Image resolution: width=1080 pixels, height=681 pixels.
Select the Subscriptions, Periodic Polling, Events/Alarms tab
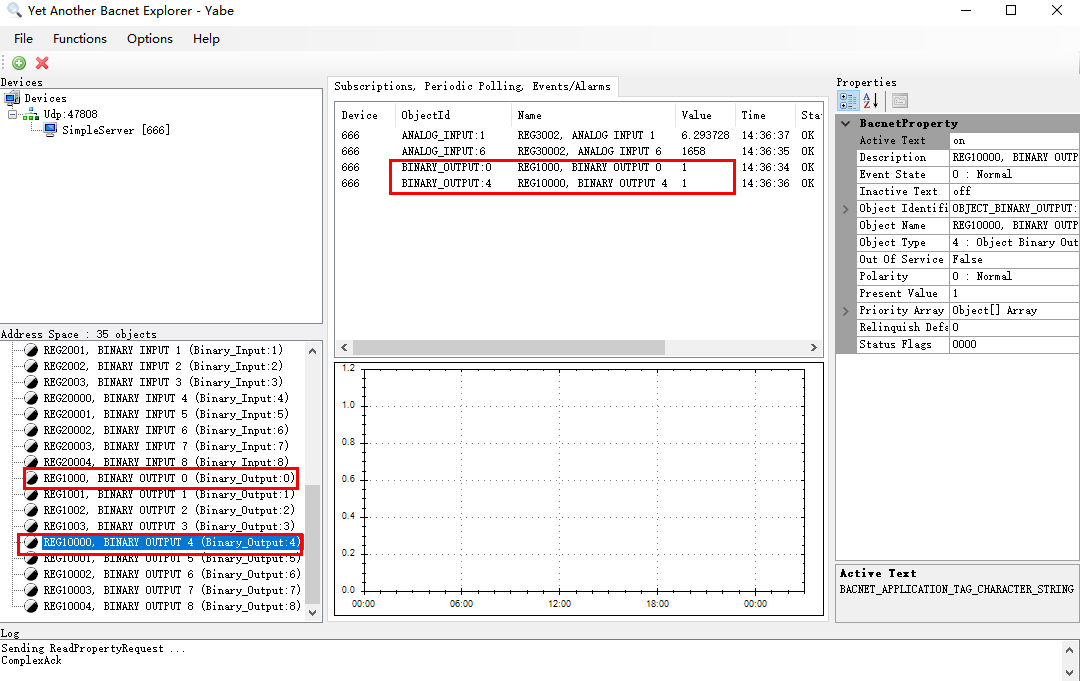click(472, 87)
